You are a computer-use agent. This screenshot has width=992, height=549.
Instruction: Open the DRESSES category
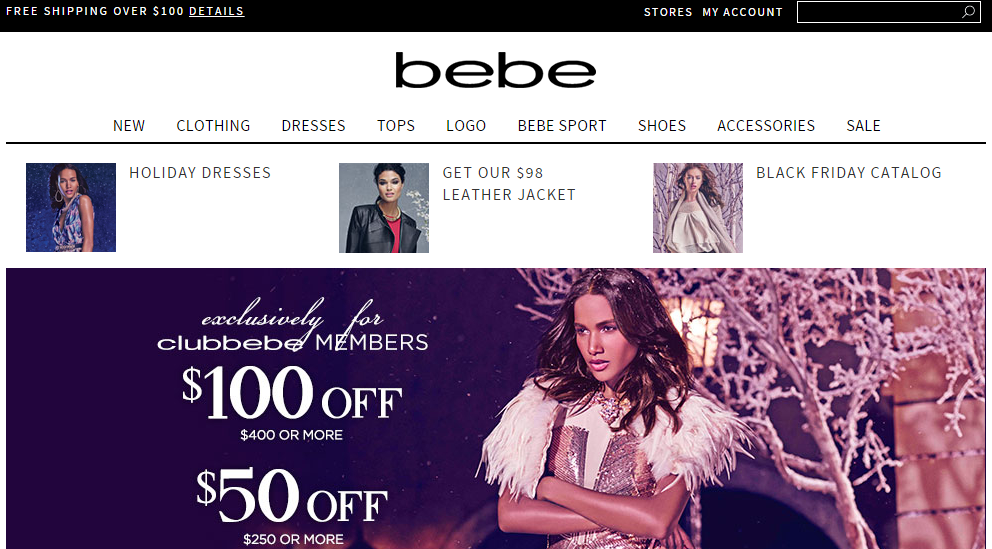point(314,125)
